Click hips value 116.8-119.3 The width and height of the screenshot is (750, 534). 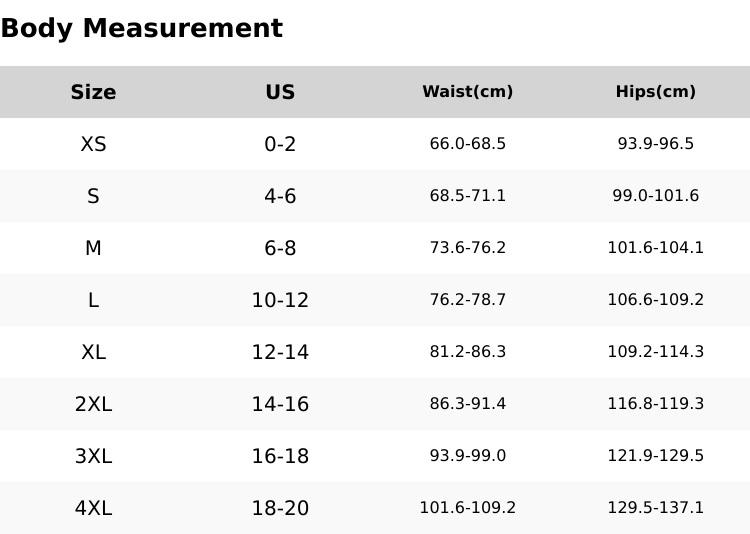[x=655, y=404]
